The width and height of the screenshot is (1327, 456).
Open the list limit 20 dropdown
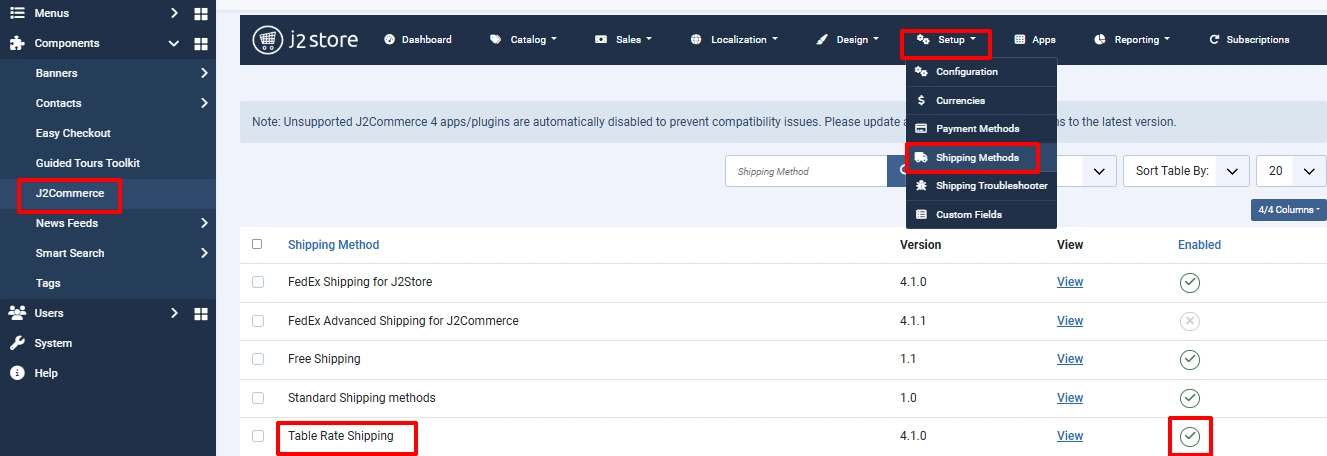(1291, 171)
